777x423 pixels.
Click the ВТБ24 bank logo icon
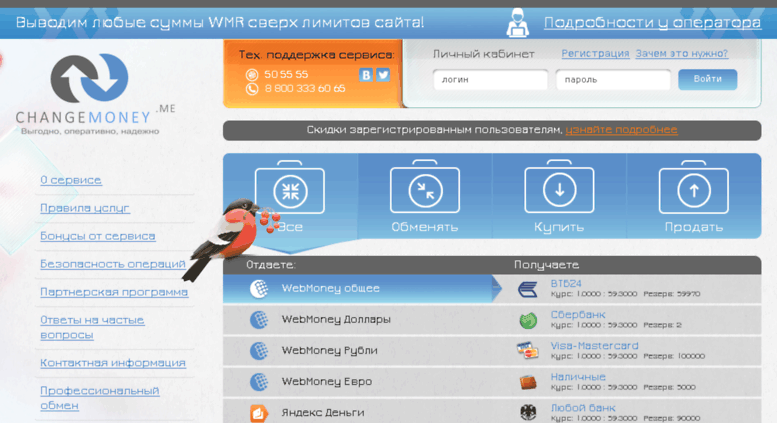pyautogui.click(x=528, y=289)
